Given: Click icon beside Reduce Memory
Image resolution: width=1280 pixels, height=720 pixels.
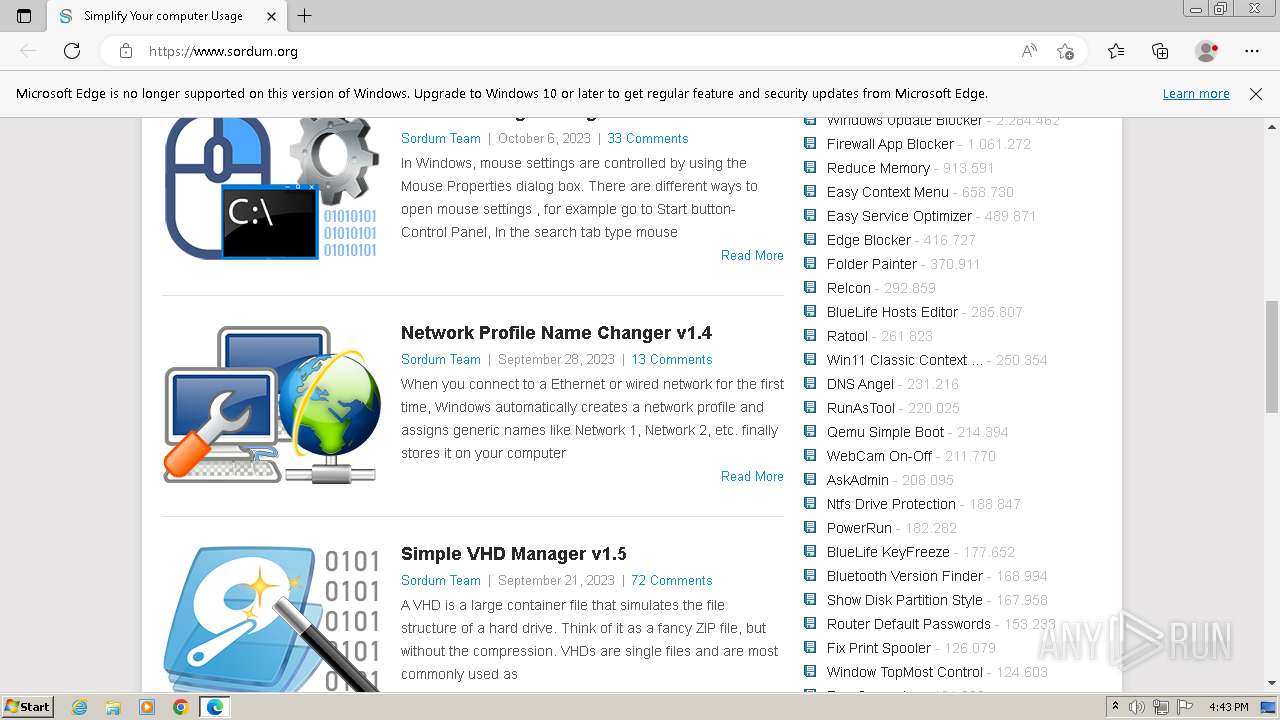Looking at the screenshot, I should [810, 167].
